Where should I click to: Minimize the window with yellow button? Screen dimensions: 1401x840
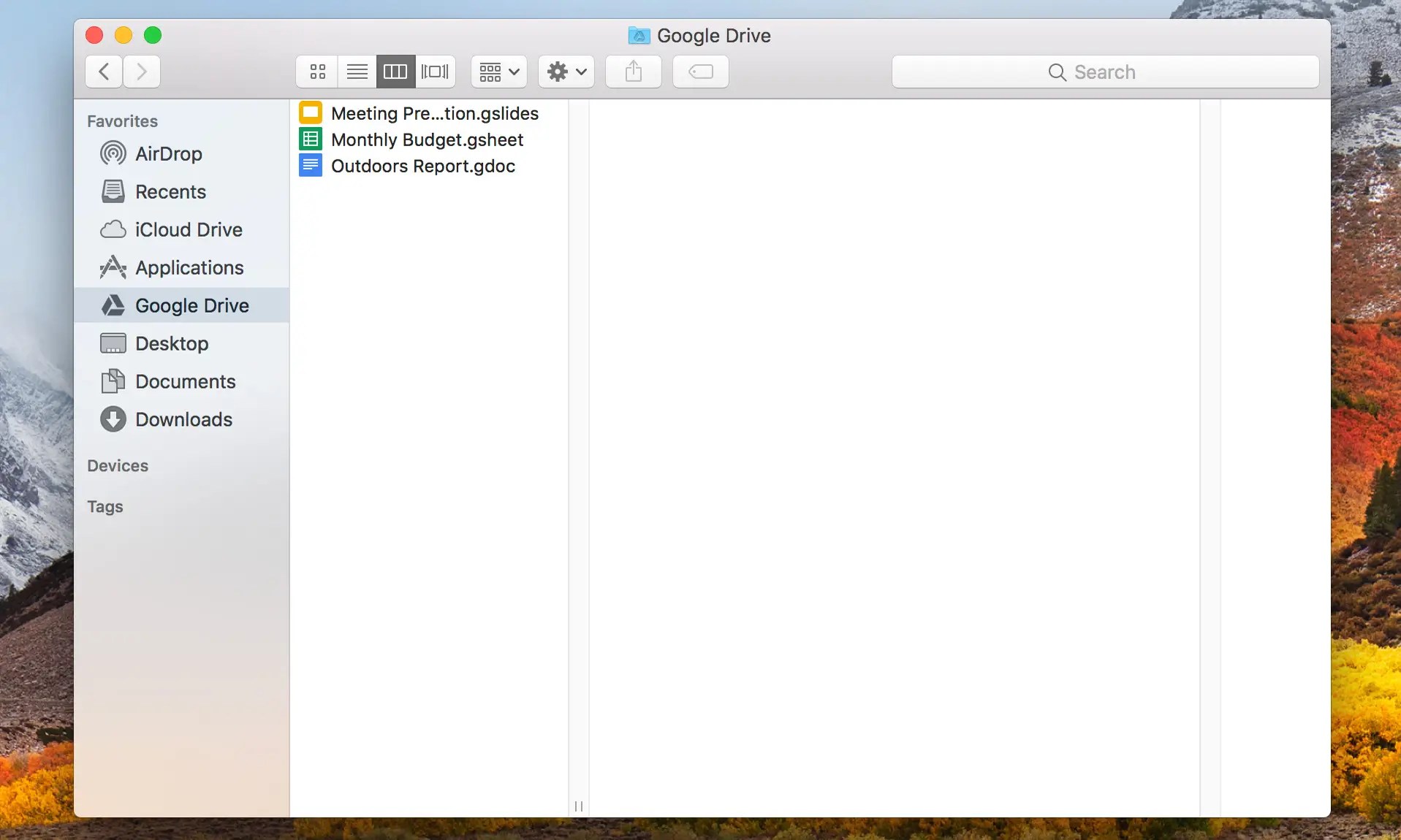124,35
